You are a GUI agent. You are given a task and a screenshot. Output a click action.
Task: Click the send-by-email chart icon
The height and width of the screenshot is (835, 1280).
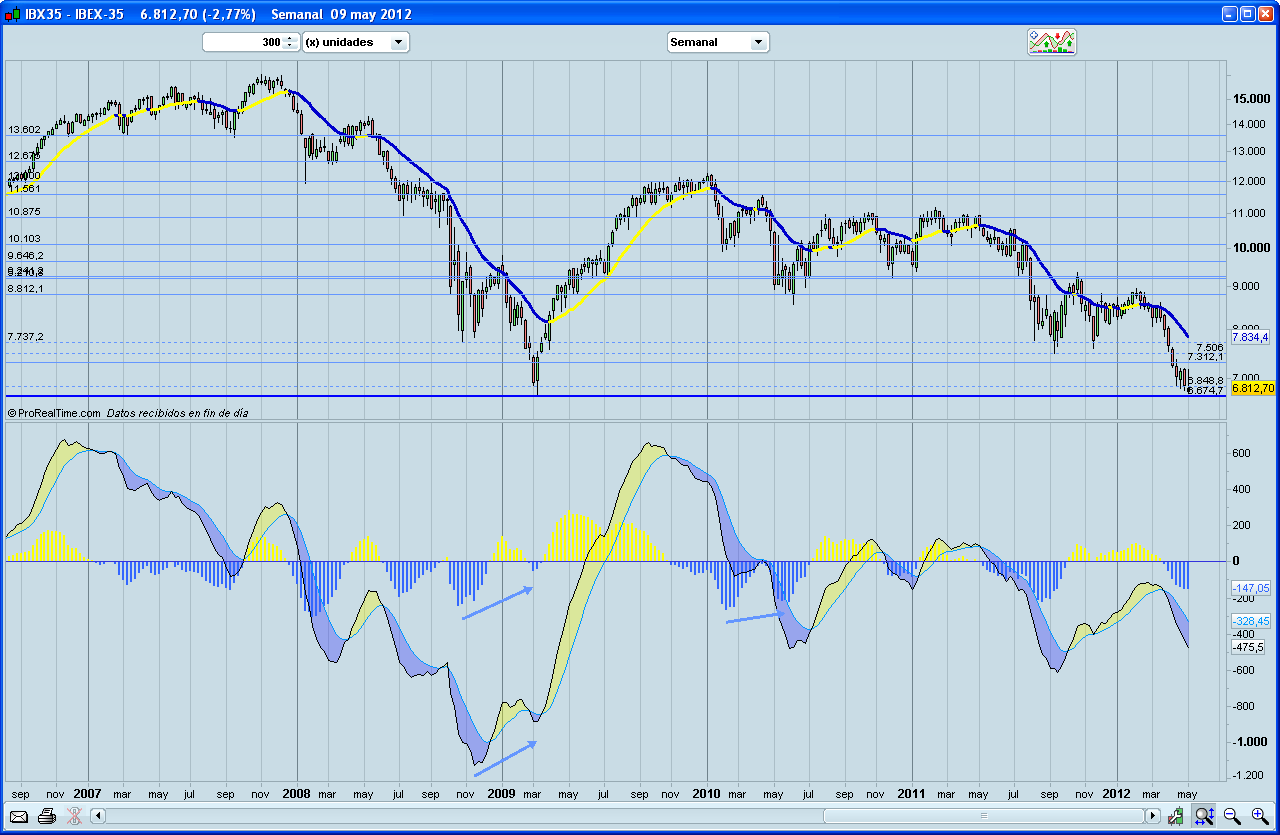tap(19, 817)
